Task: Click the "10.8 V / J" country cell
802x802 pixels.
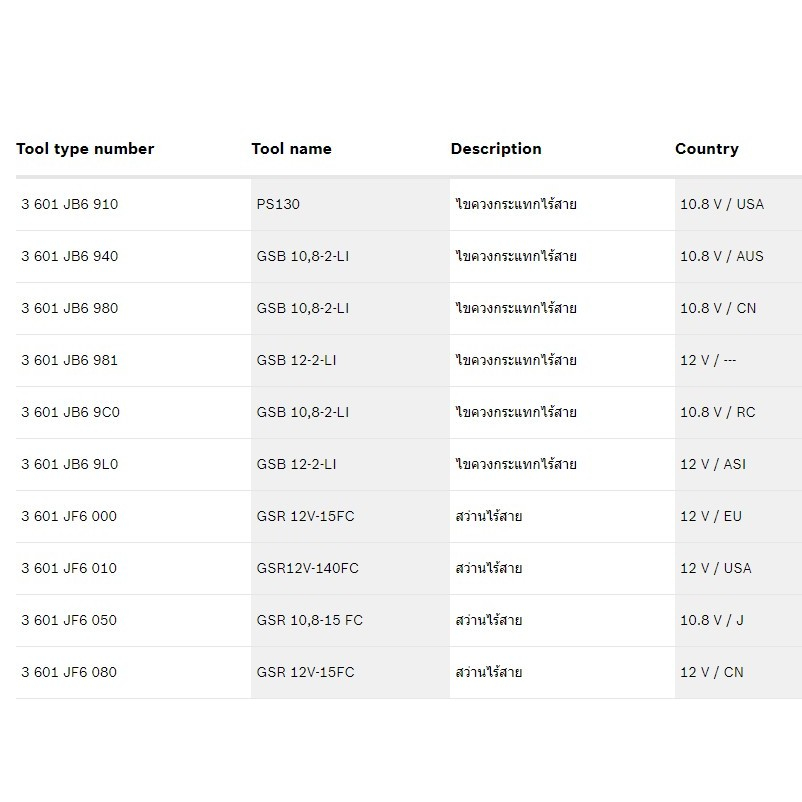Action: (x=712, y=620)
